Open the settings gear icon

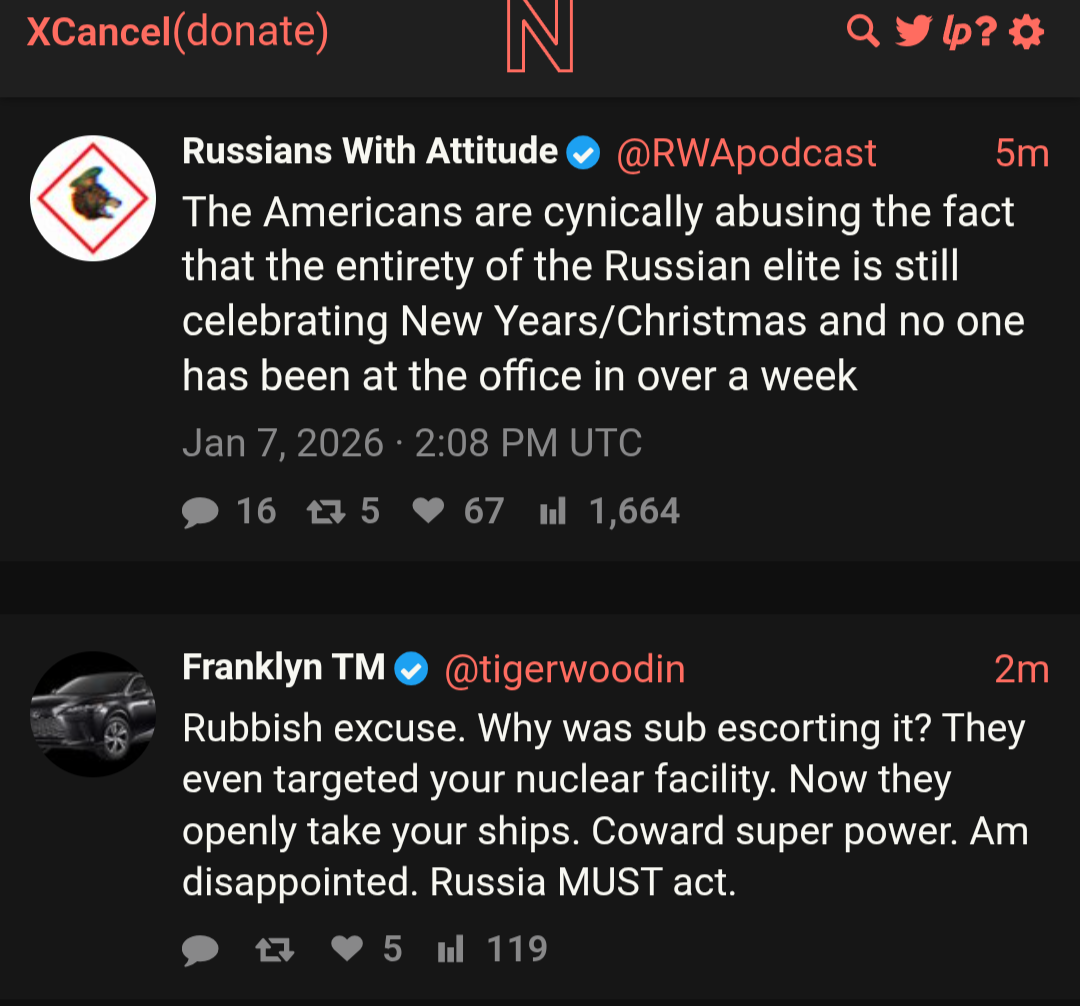click(1027, 33)
